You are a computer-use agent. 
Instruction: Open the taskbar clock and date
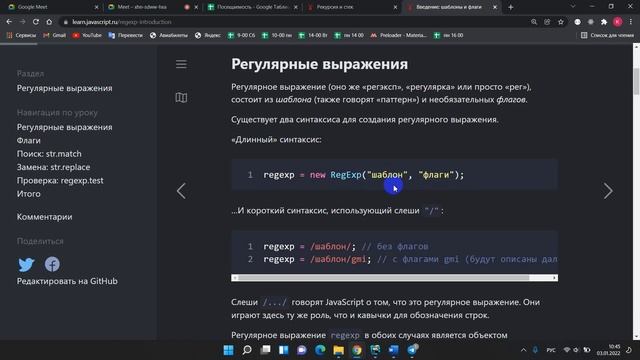coord(609,350)
